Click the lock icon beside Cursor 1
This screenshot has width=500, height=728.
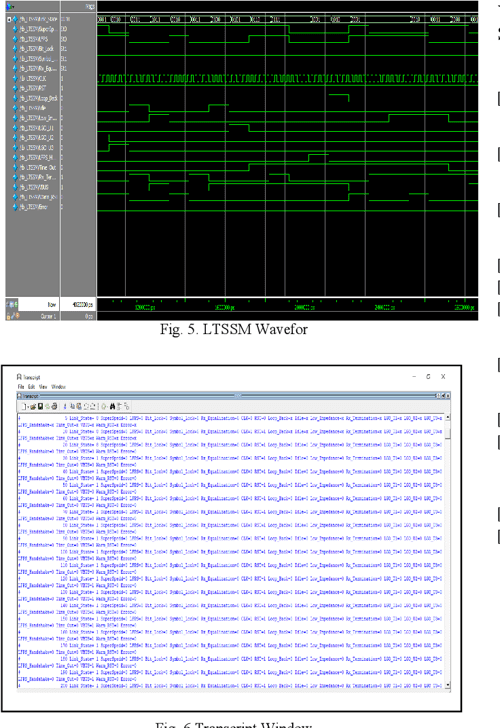pyautogui.click(x=8, y=316)
